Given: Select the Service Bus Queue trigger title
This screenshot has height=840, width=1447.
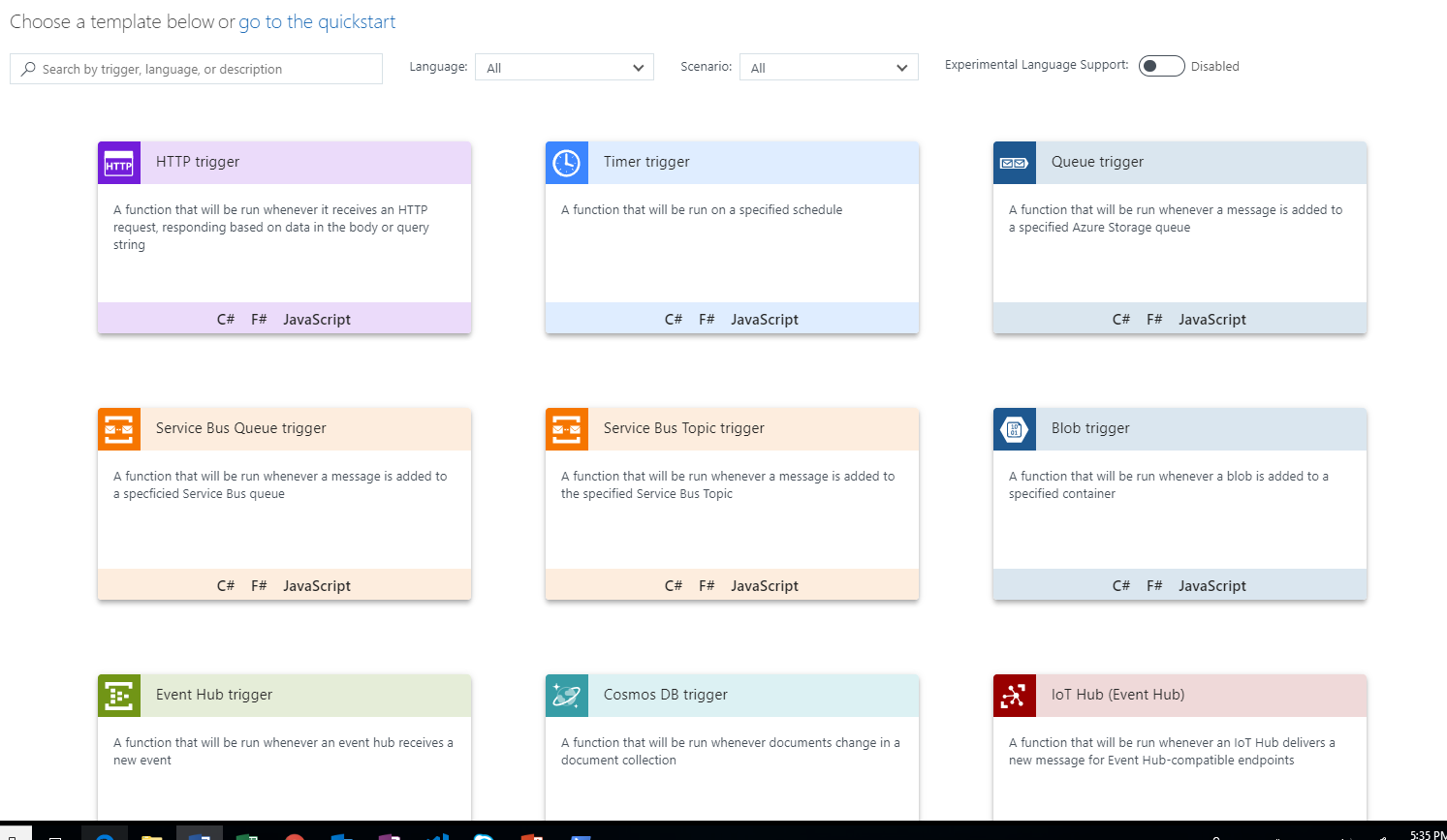Looking at the screenshot, I should tap(241, 428).
